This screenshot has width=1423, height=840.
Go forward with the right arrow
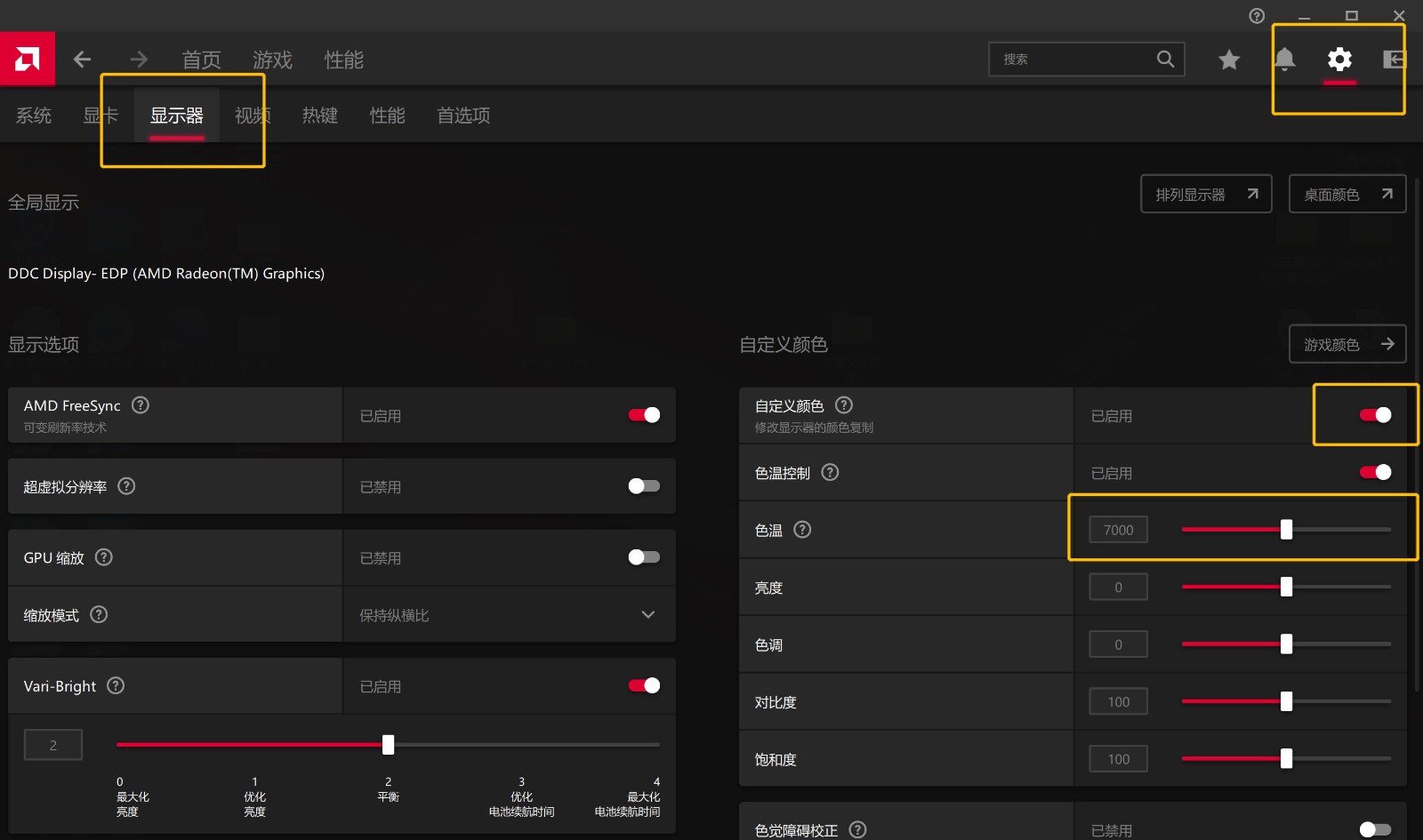(139, 60)
